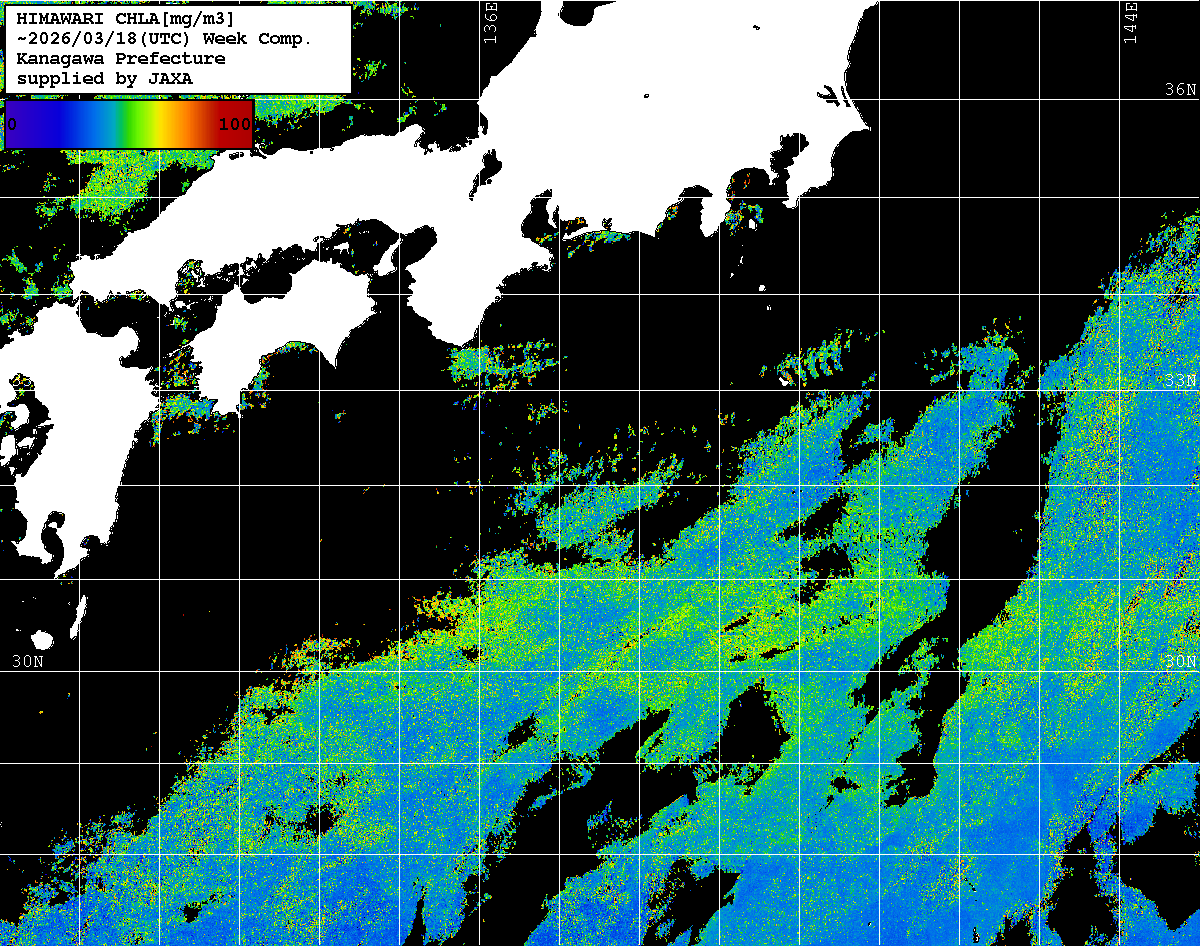The image size is (1200, 946).
Task: Click the supplied by JAXA credit text
Action: 105,78
